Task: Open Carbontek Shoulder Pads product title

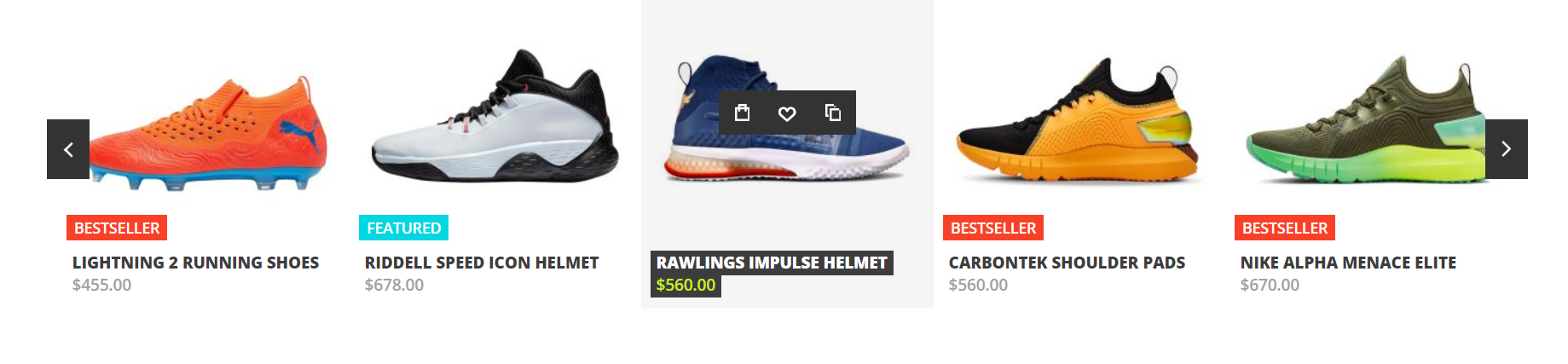Action: [x=1067, y=263]
